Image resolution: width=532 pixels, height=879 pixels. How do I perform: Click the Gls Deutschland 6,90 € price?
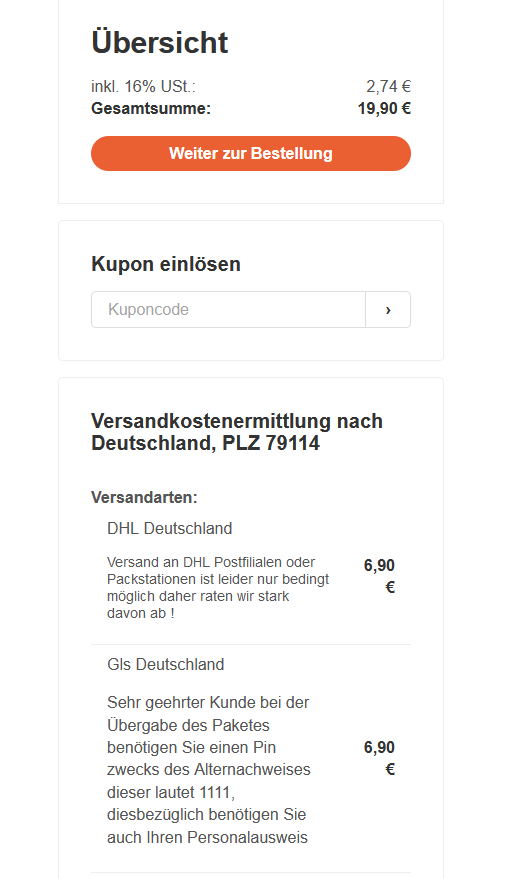click(x=380, y=758)
